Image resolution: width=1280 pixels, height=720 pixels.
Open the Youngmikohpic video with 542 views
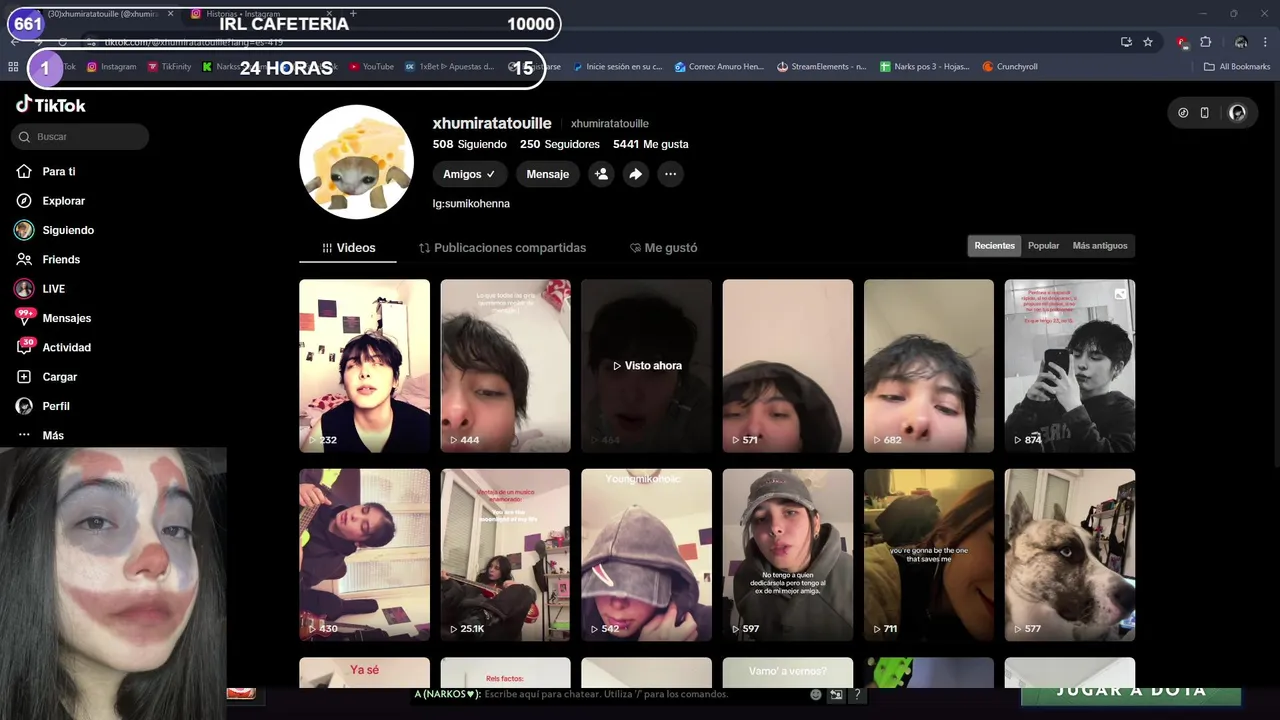(646, 555)
